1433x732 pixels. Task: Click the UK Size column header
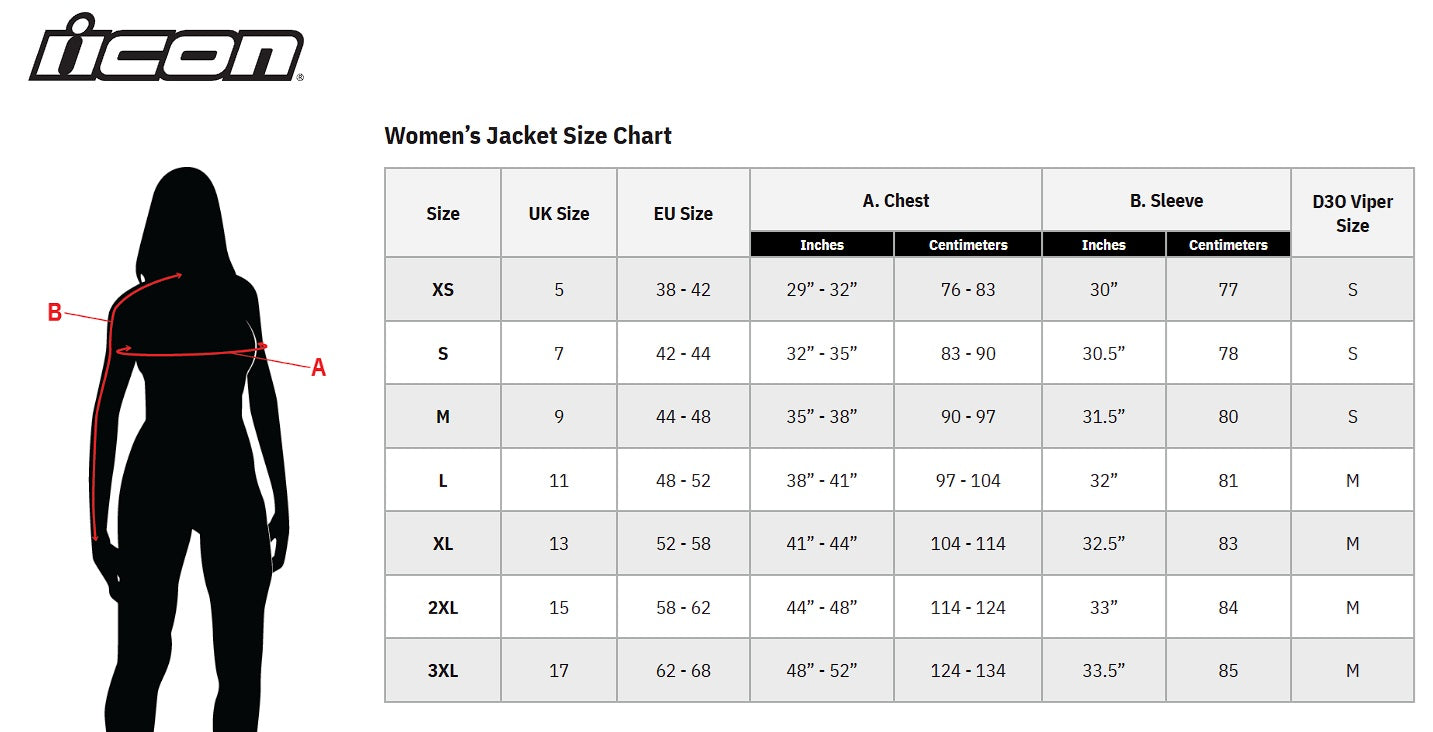pyautogui.click(x=558, y=213)
